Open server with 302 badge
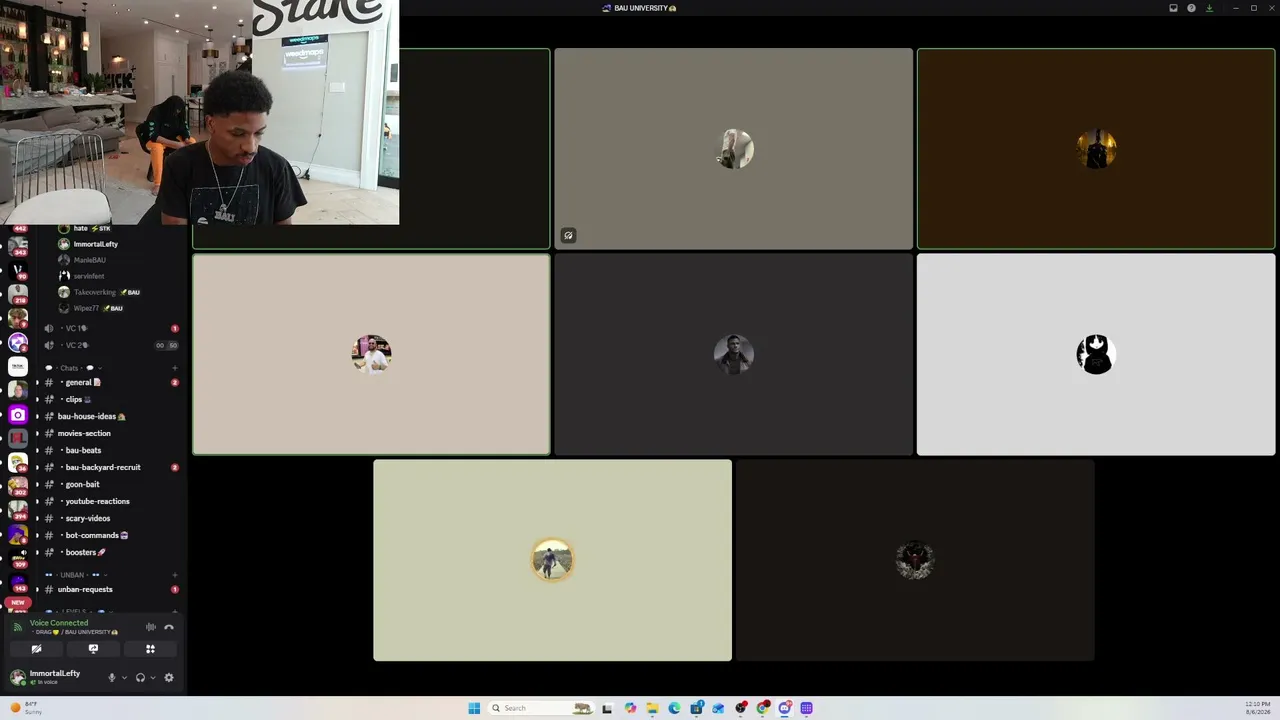The image size is (1280, 720). pos(18,486)
